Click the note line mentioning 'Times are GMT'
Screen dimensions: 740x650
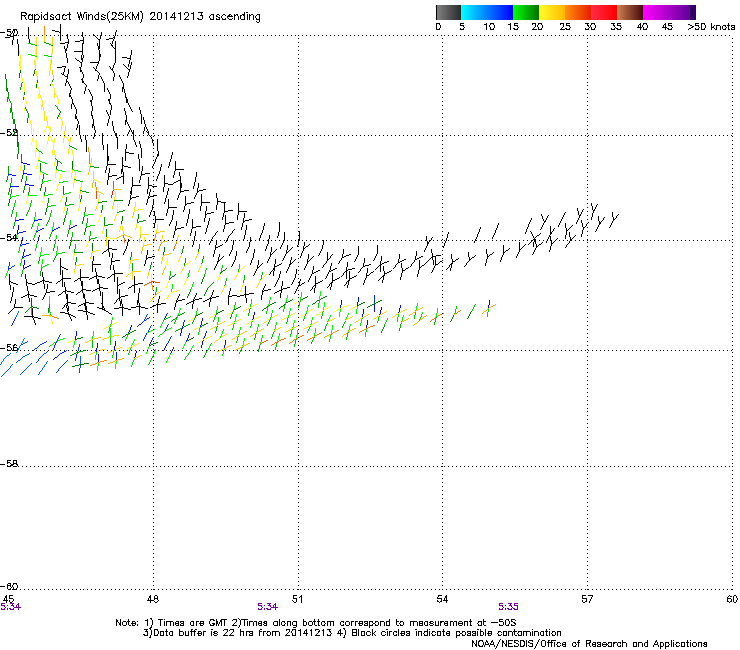[x=316, y=623]
